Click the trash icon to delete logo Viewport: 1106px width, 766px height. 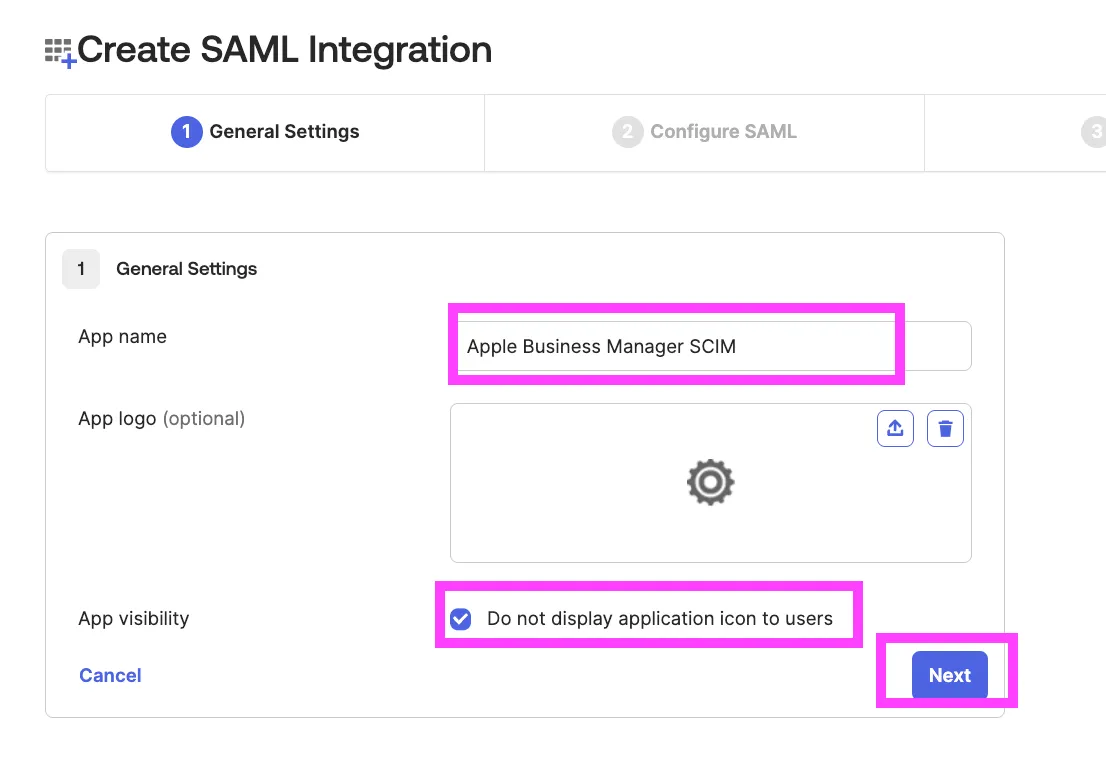tap(945, 429)
